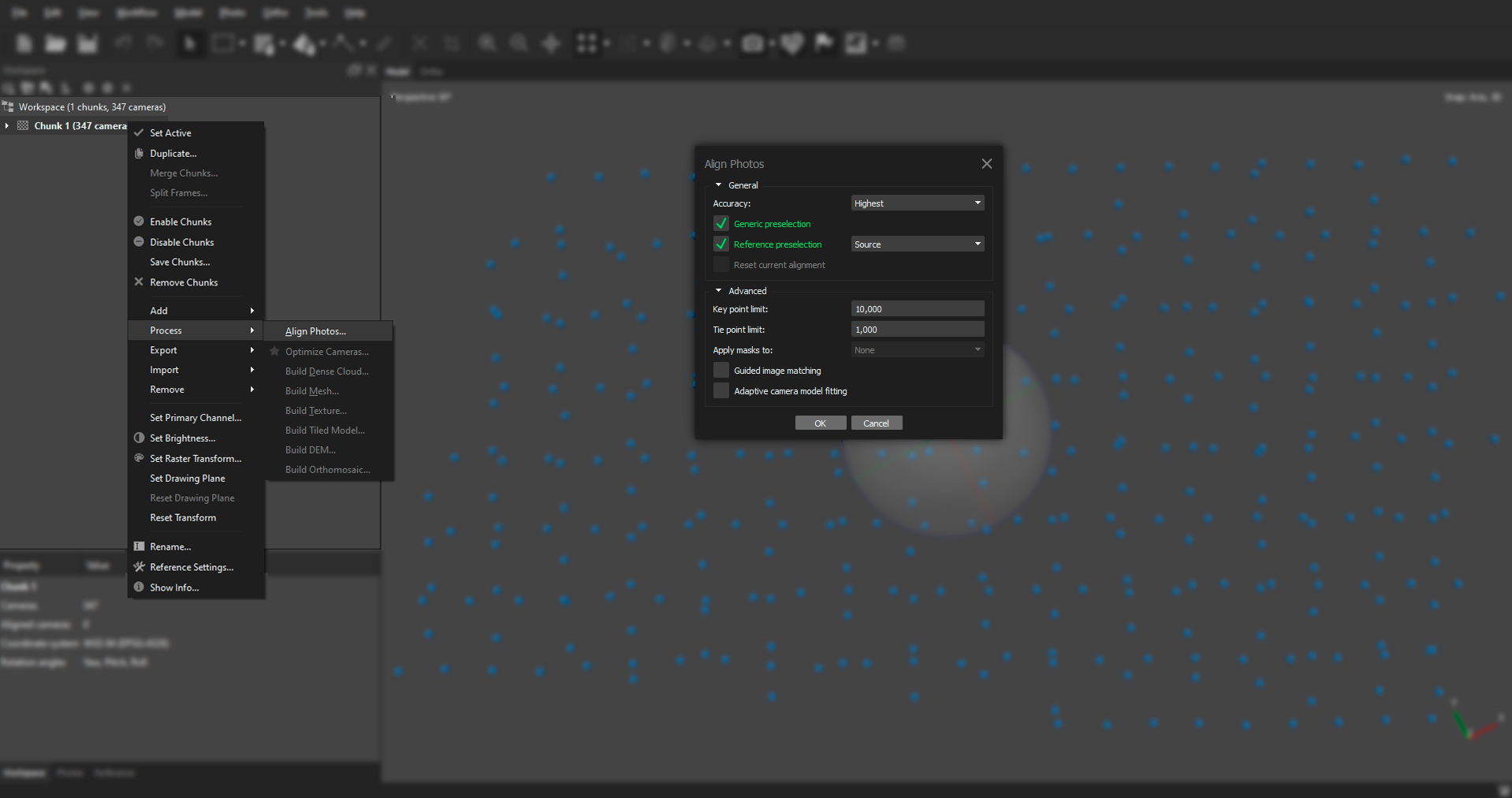1512x798 pixels.
Task: Cancel the Align Photos dialog
Action: pyautogui.click(x=876, y=423)
